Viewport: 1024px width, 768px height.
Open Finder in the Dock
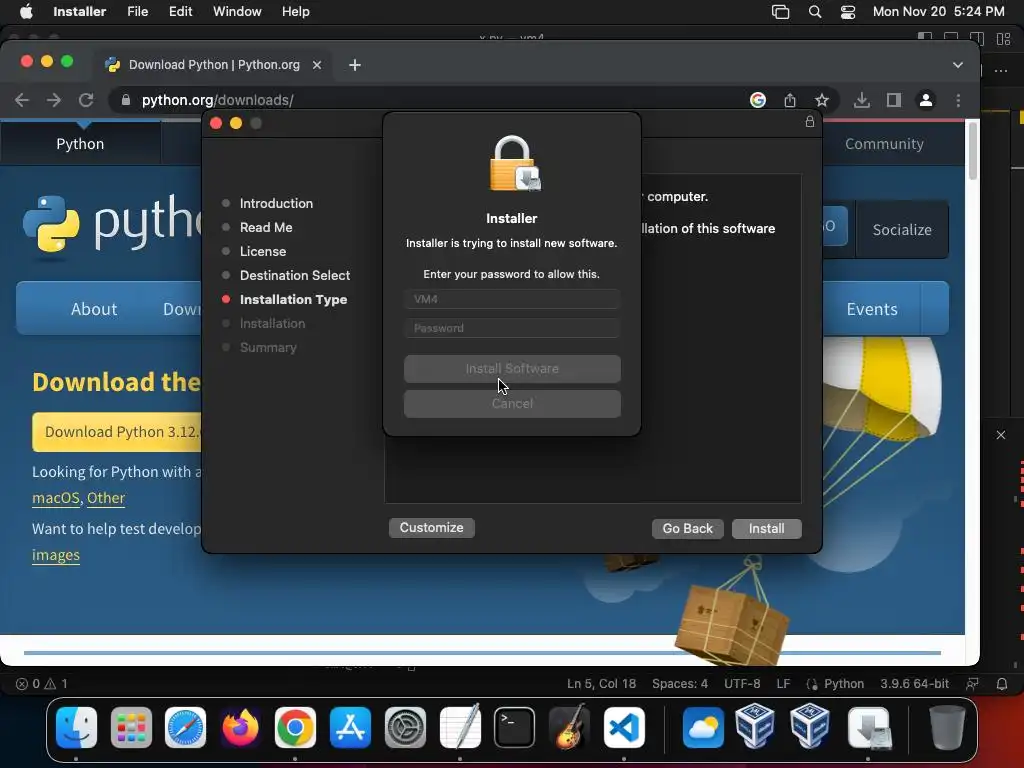click(76, 728)
